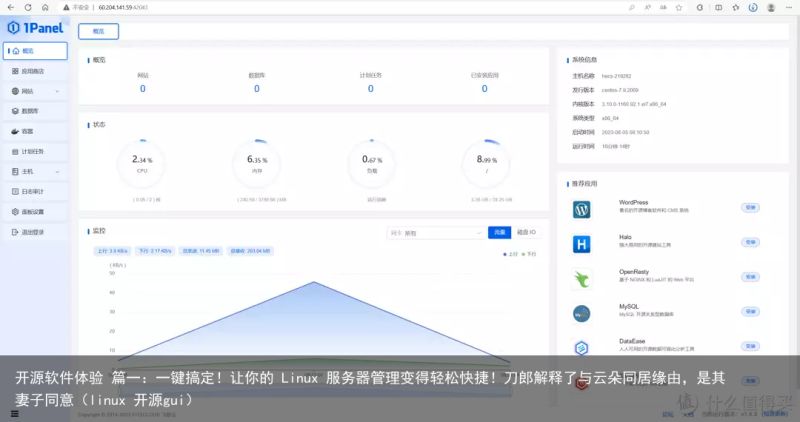Click the bookmark star in address bar
Viewport: 800px width, 422px height.
(x=679, y=8)
